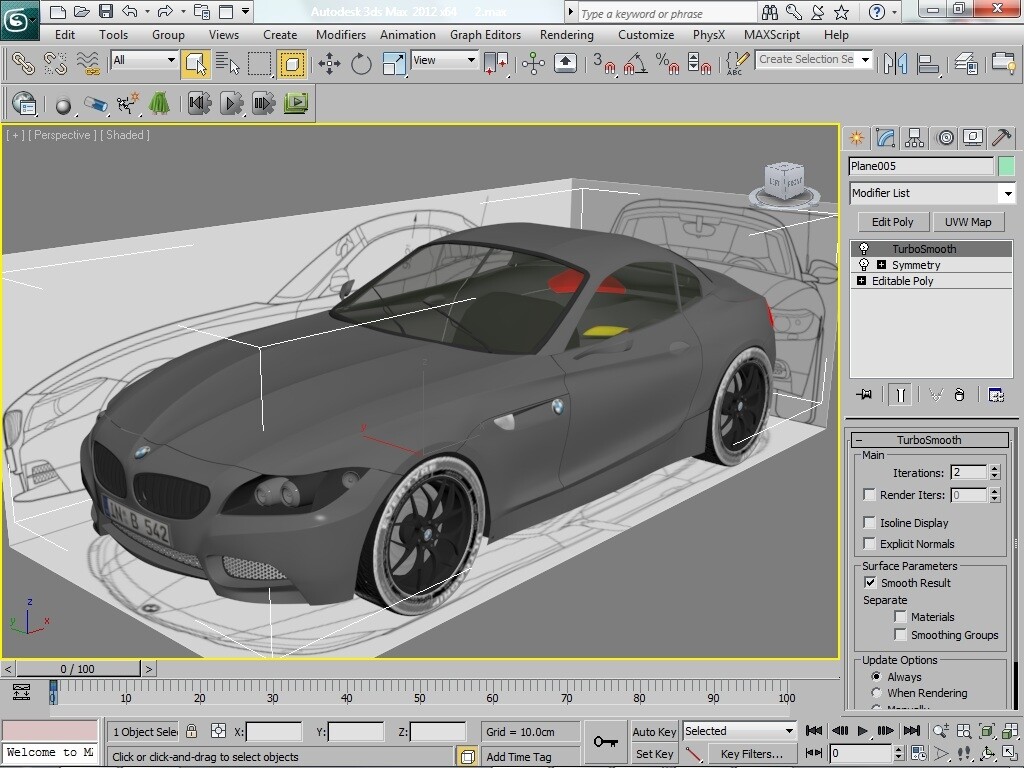Open the Rendering menu
Screen dimensions: 1024x768
(566, 34)
